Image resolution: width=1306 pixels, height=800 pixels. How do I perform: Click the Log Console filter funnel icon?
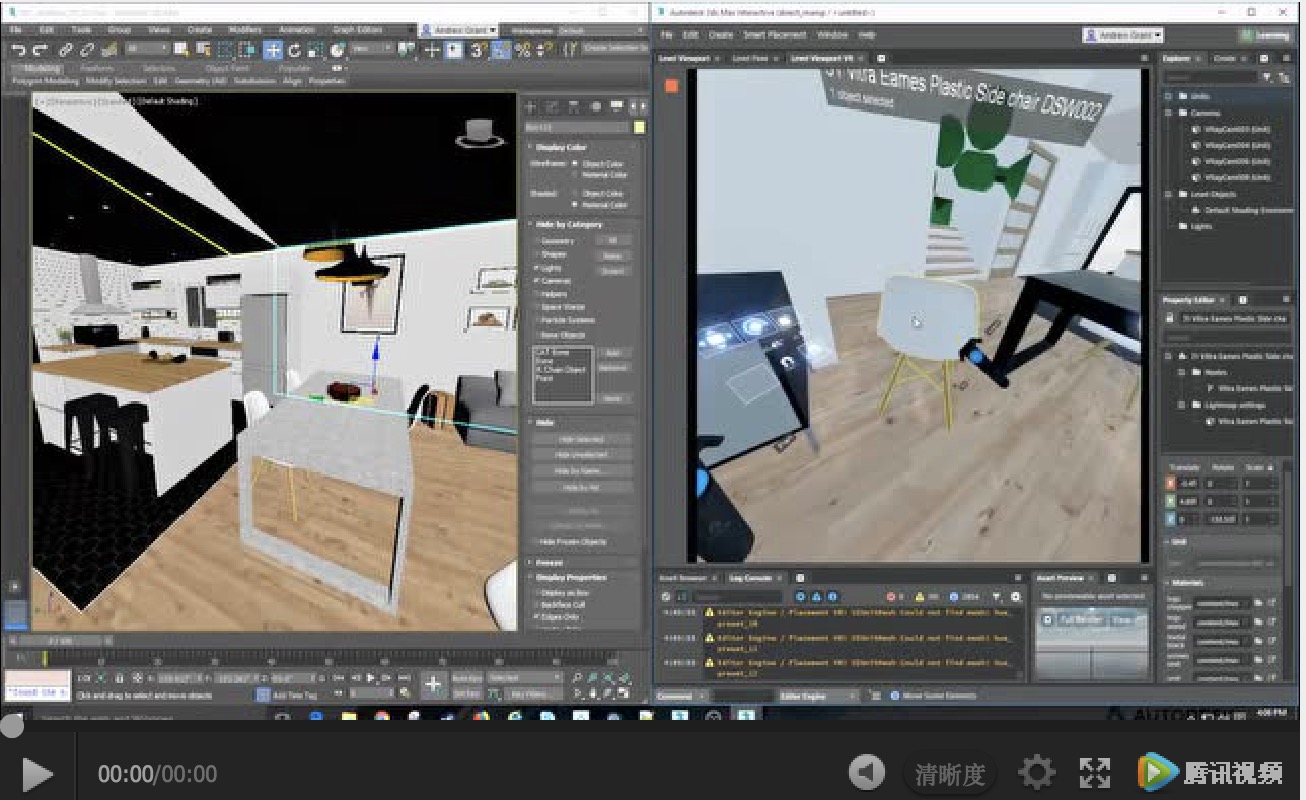click(997, 596)
